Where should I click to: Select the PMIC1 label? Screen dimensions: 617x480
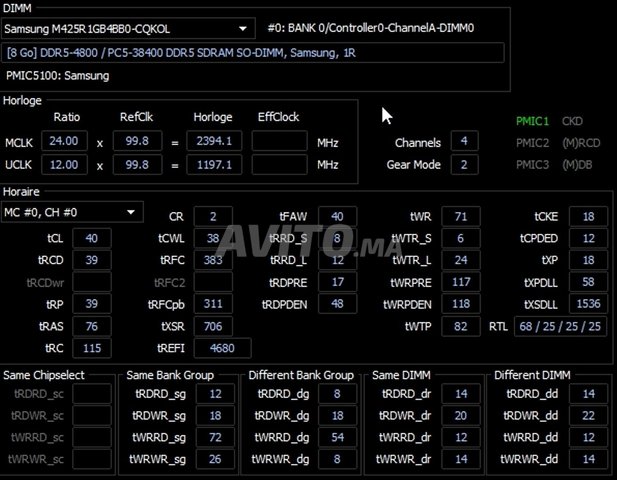click(532, 121)
